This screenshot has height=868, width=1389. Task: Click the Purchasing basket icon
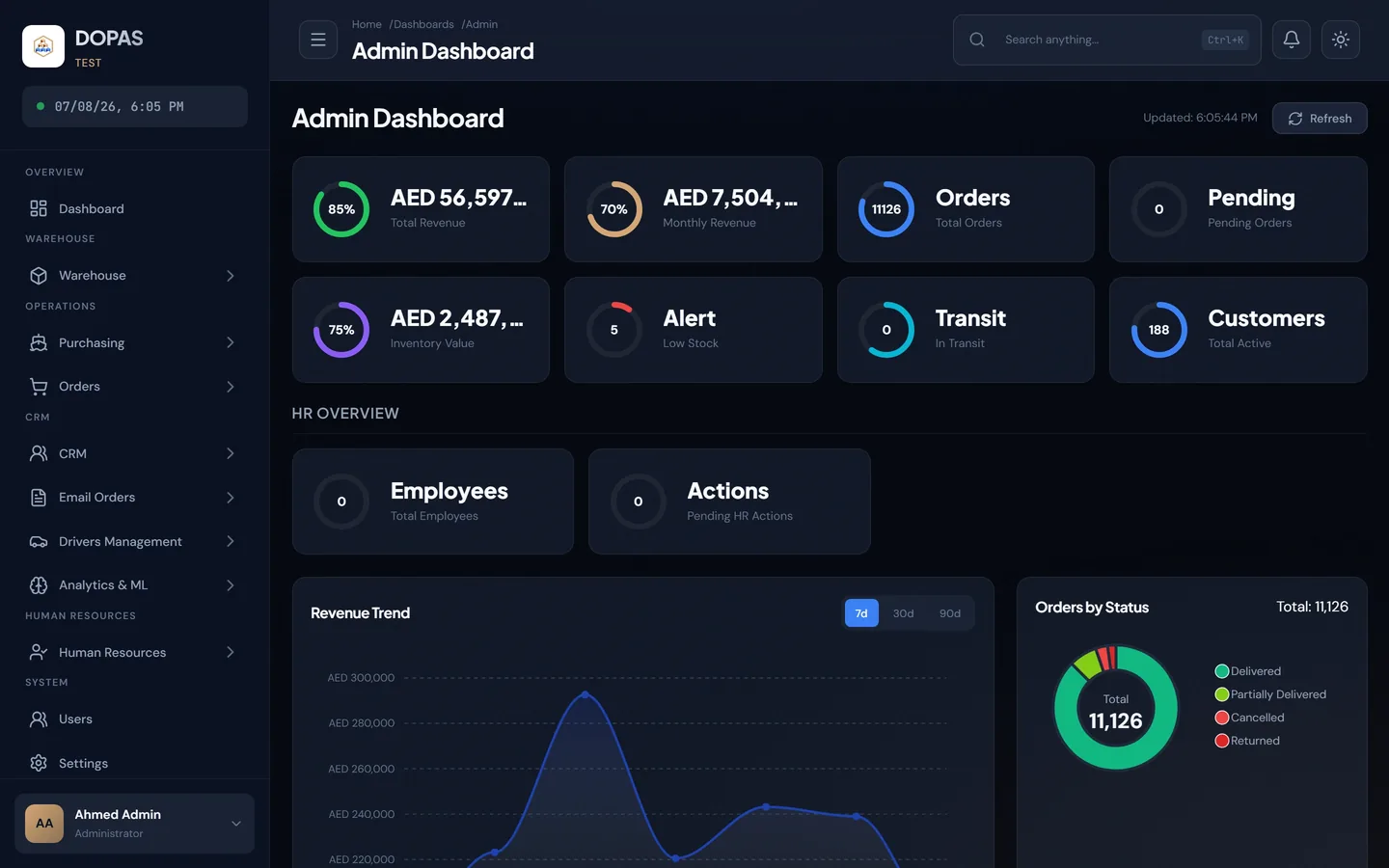tap(39, 342)
